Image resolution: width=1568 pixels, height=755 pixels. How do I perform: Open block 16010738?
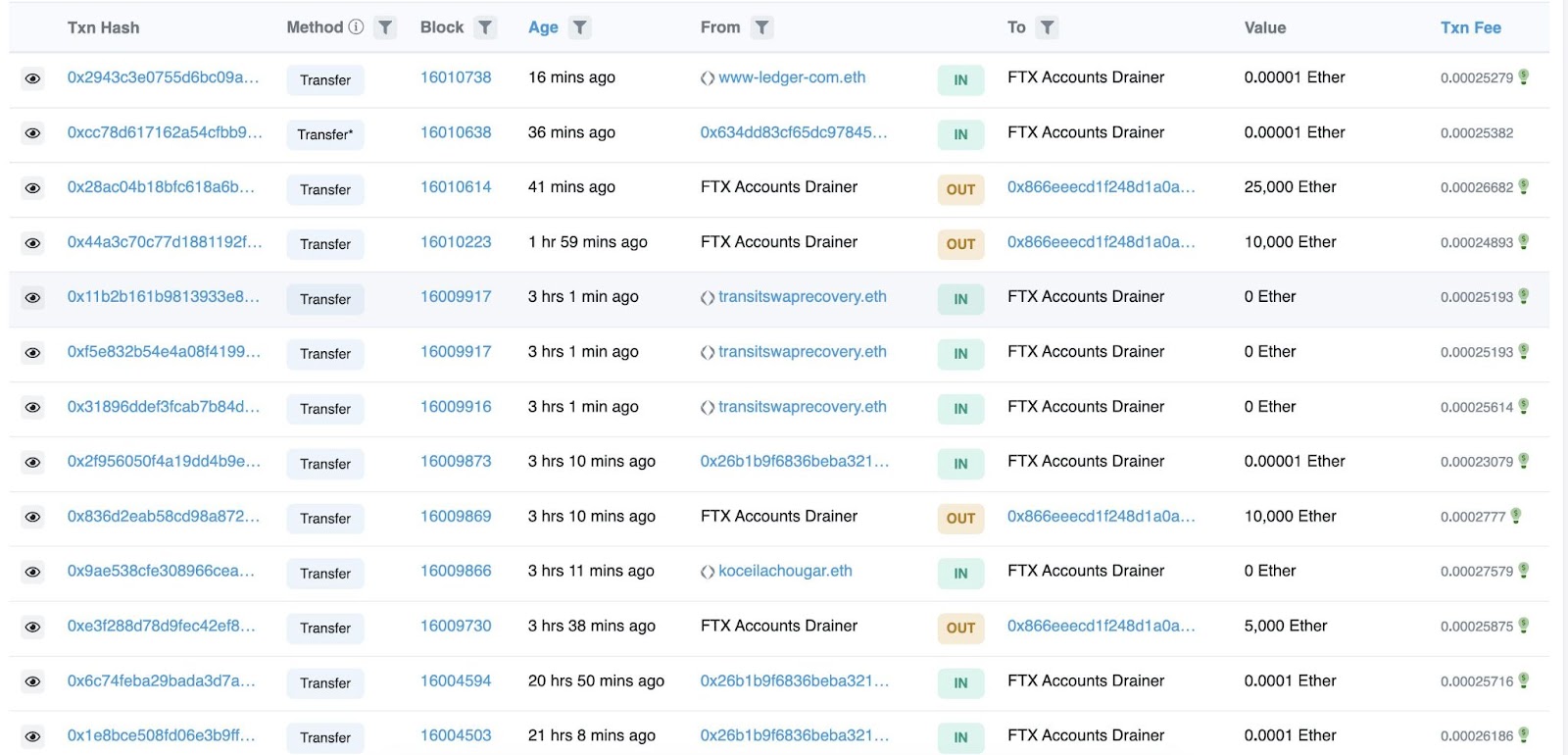pyautogui.click(x=456, y=77)
